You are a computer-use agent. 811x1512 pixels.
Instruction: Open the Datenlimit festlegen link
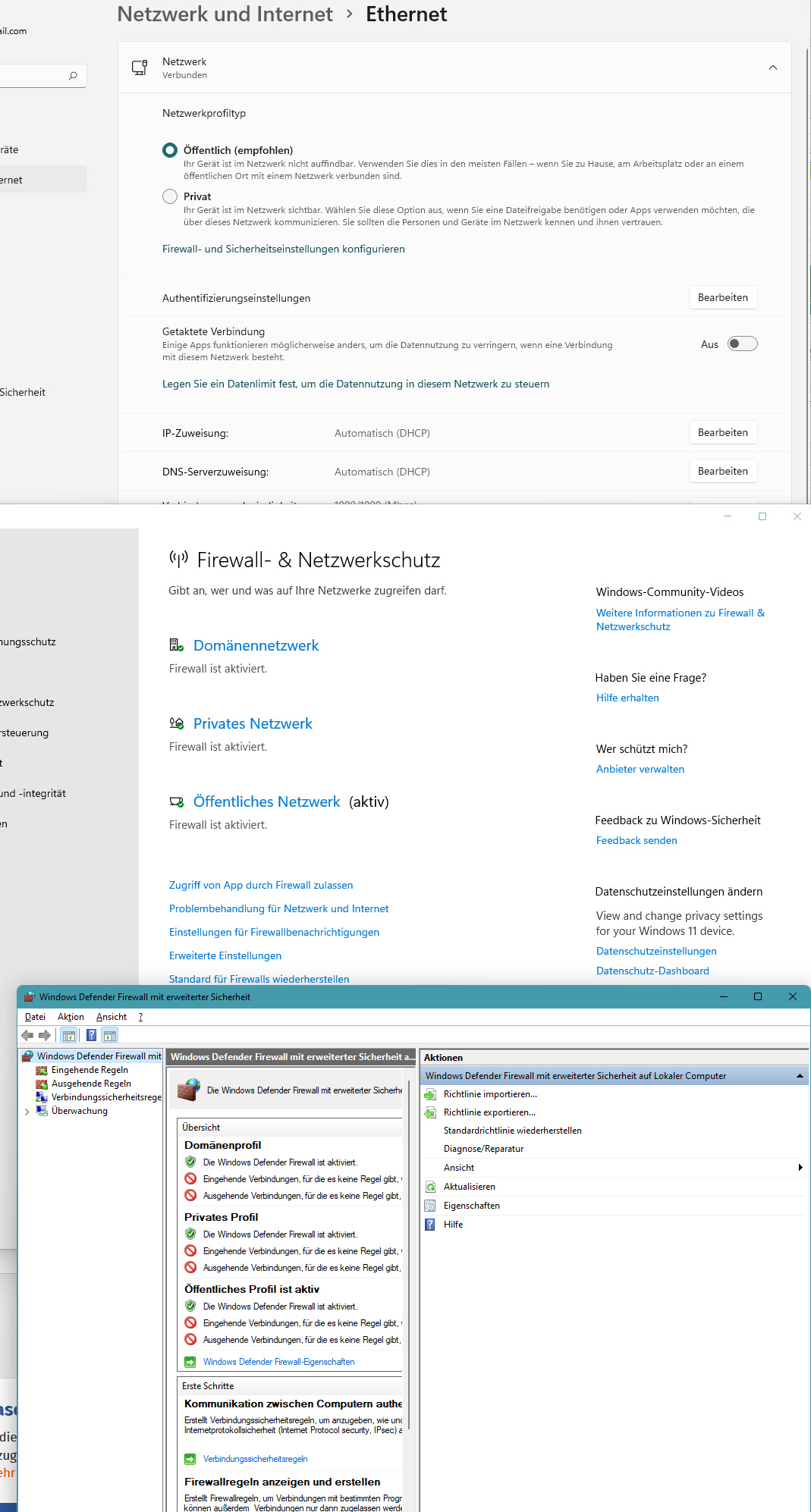coord(356,384)
